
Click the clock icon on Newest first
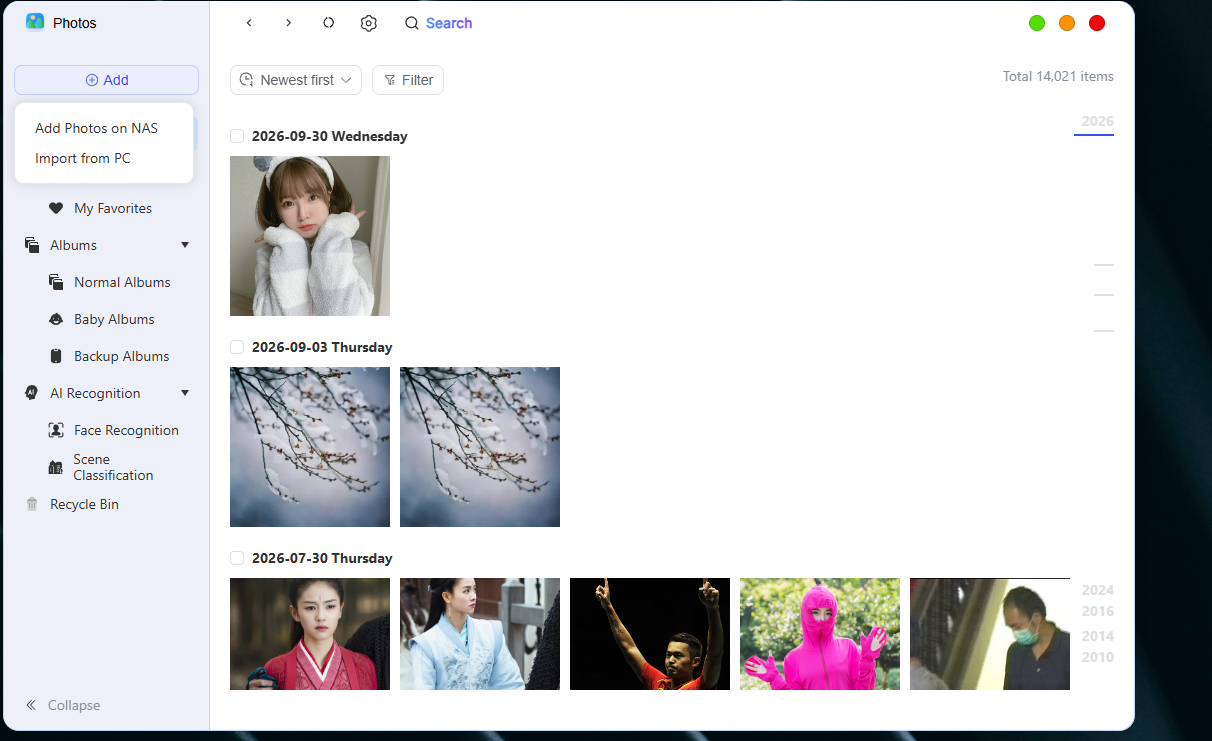point(247,80)
